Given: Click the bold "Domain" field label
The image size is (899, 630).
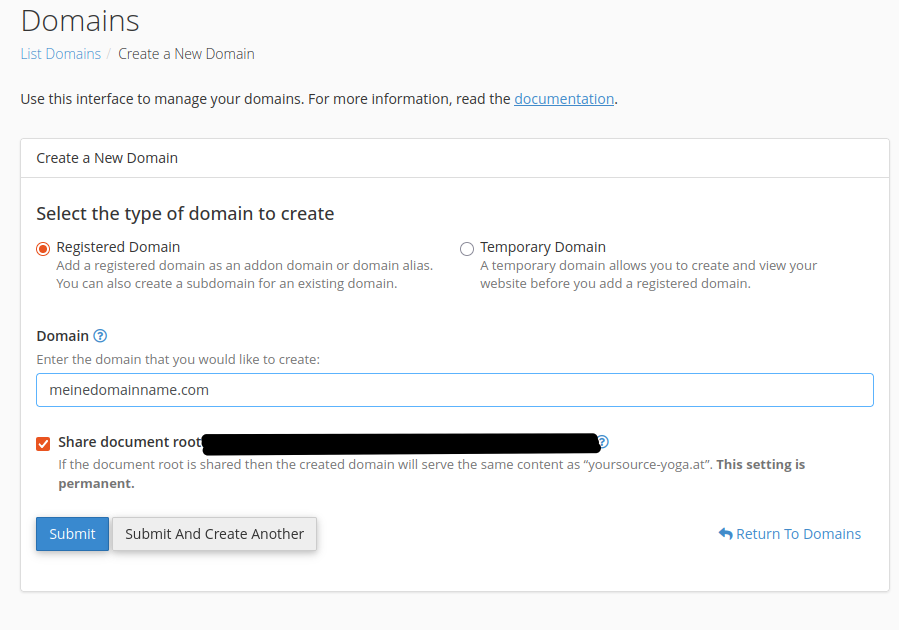Looking at the screenshot, I should [x=62, y=336].
